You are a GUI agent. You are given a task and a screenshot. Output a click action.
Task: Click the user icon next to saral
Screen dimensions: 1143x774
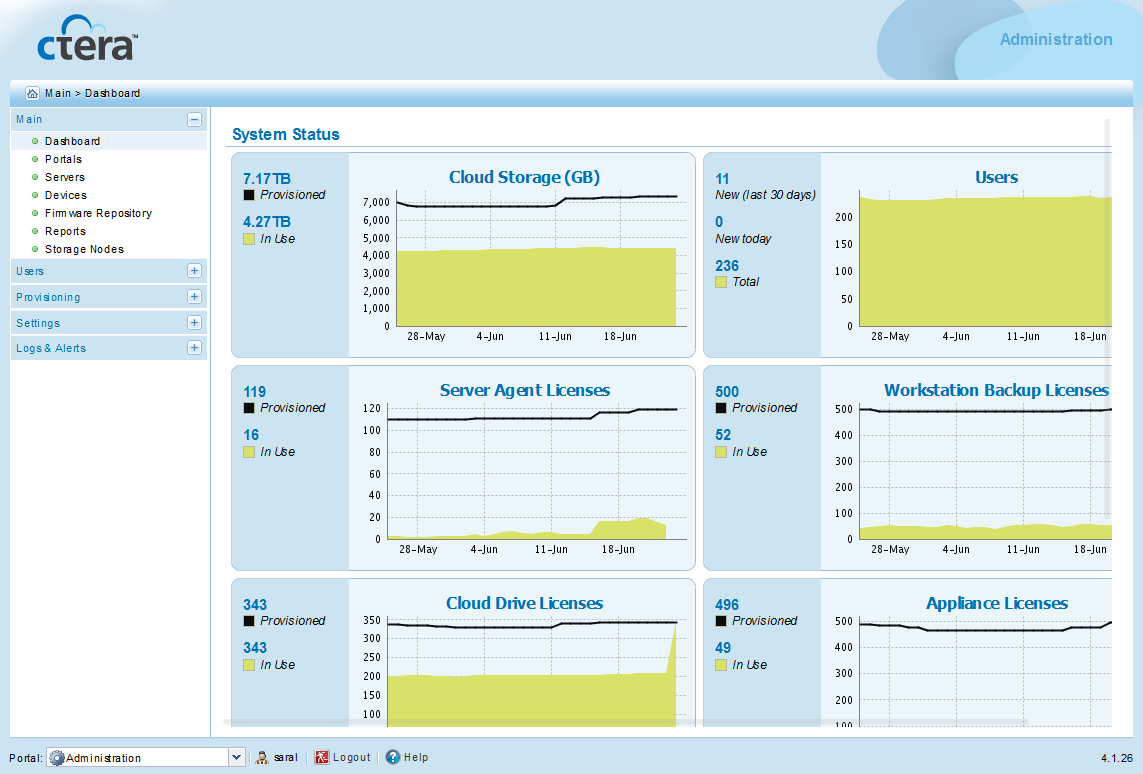point(262,757)
